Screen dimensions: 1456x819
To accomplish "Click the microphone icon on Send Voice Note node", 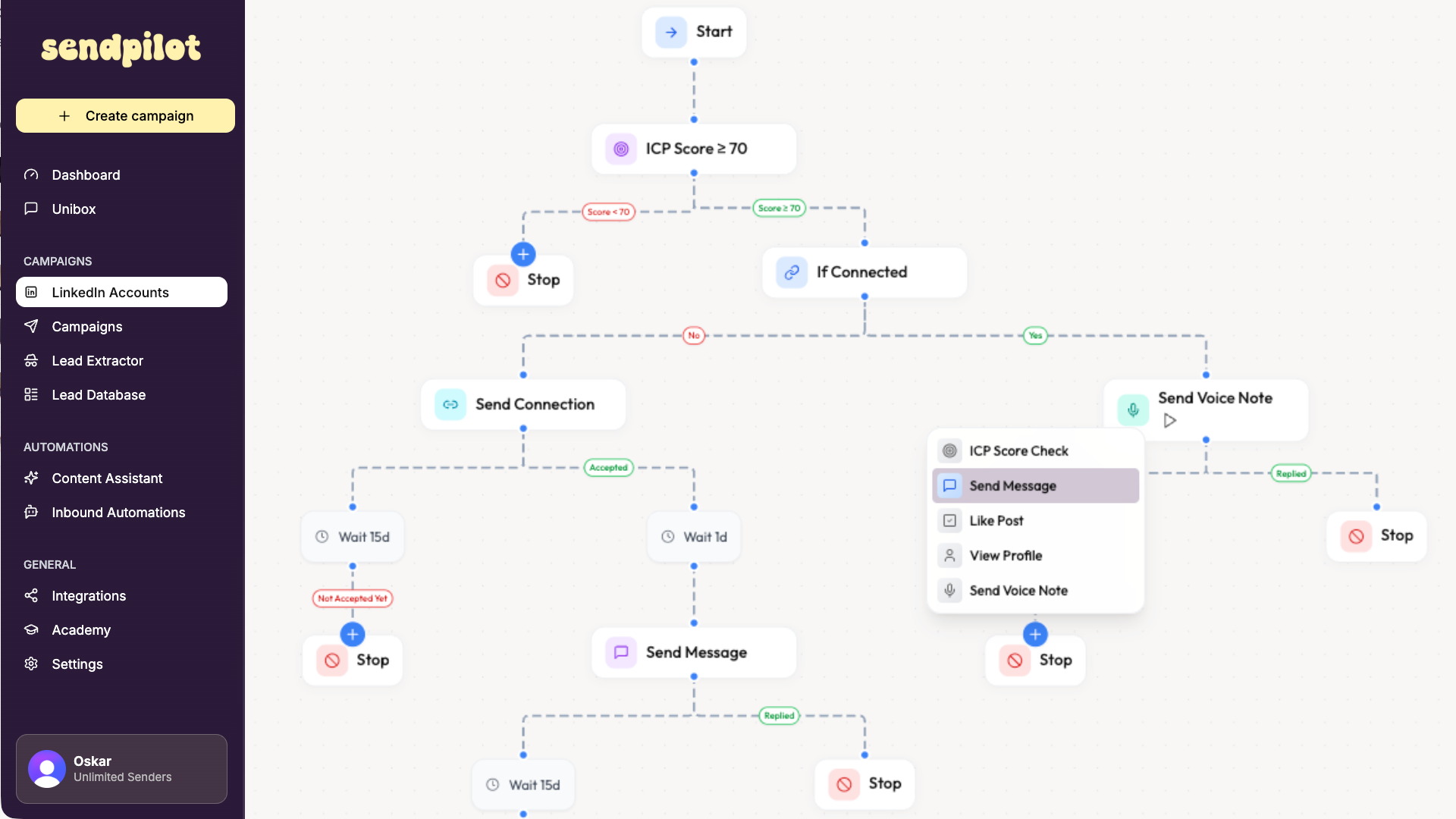I will [x=1133, y=409].
